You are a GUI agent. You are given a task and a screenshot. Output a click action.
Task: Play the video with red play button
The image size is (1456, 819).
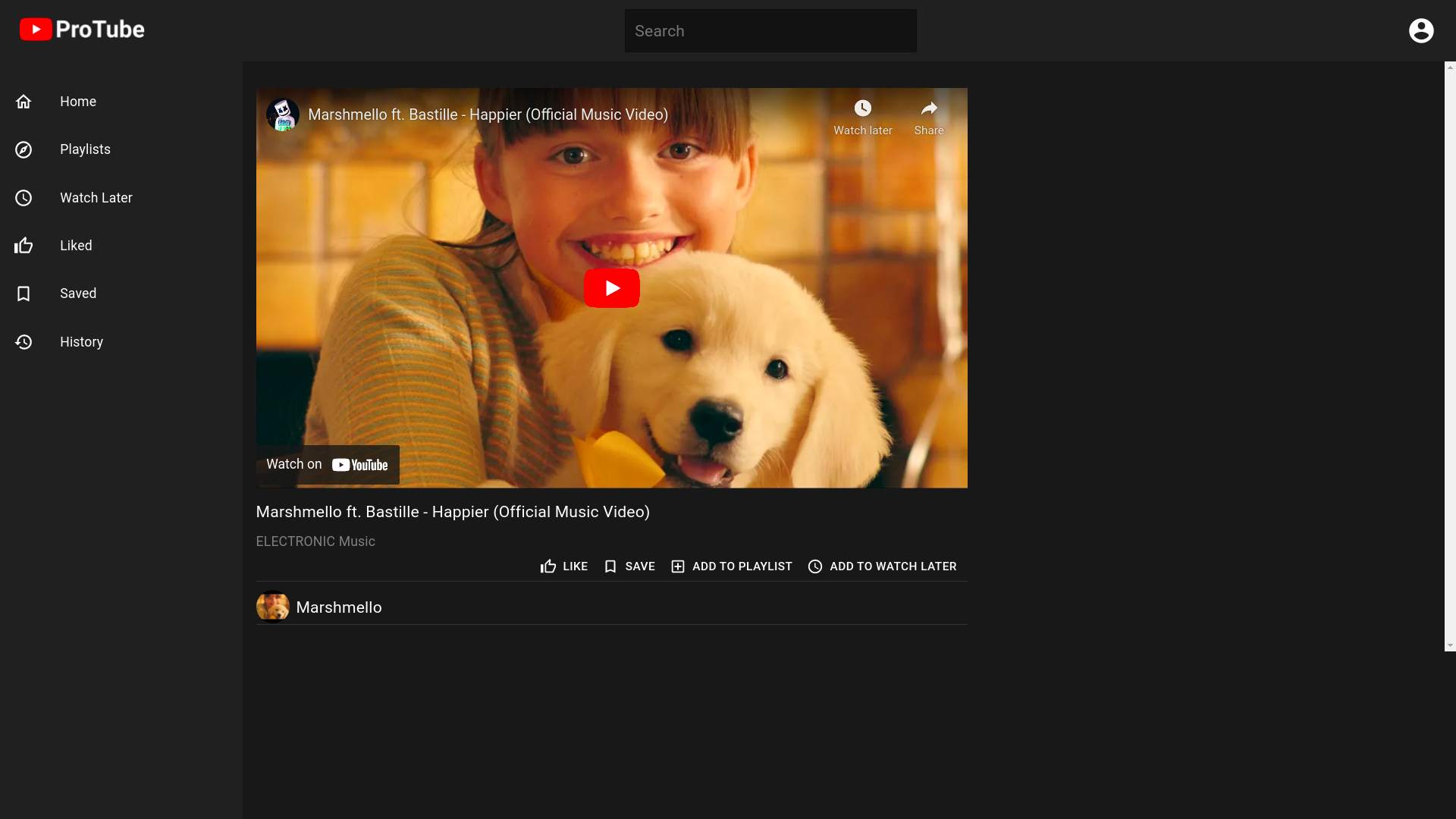(x=612, y=288)
